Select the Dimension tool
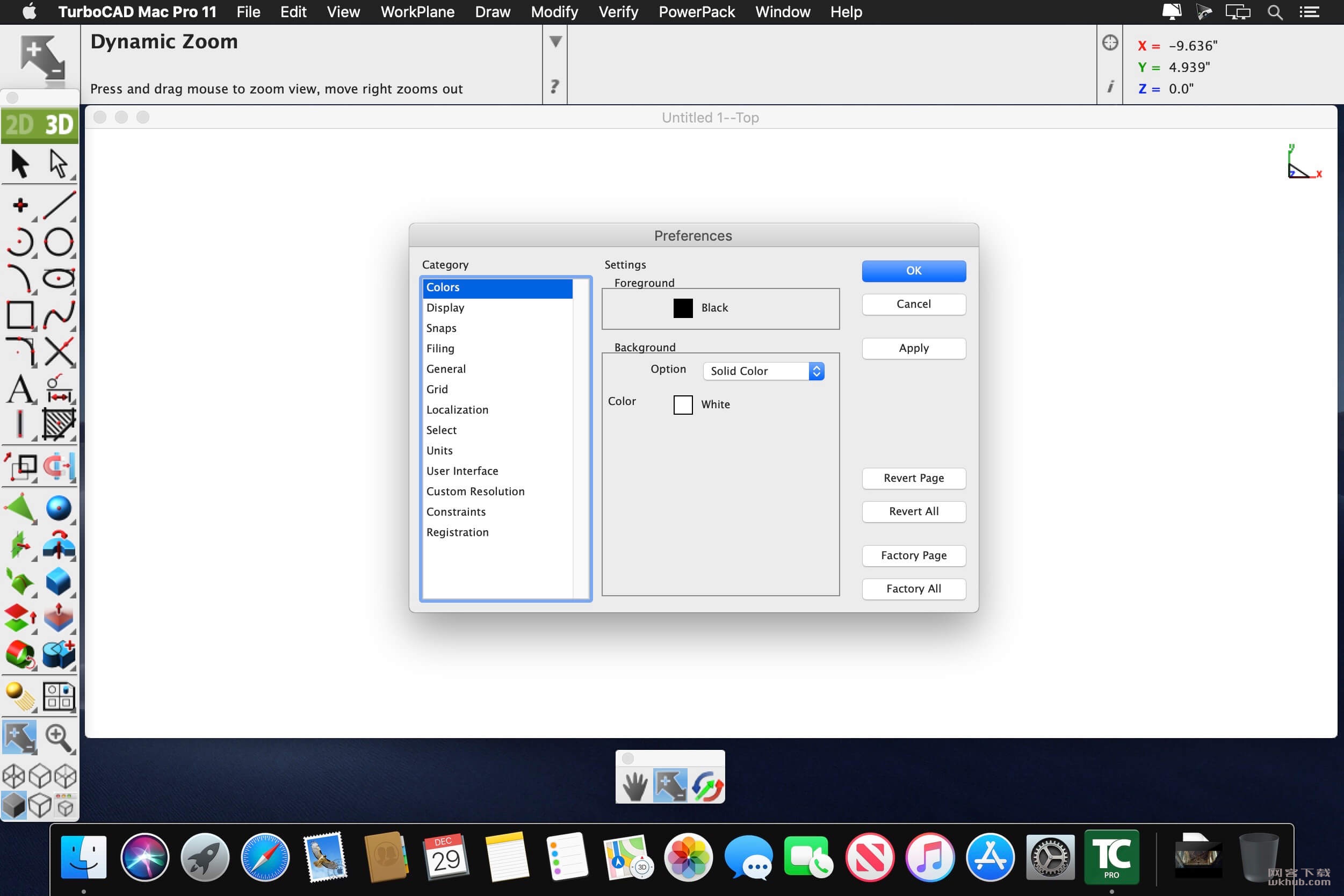Screen dimensions: 1344x896 [59, 389]
